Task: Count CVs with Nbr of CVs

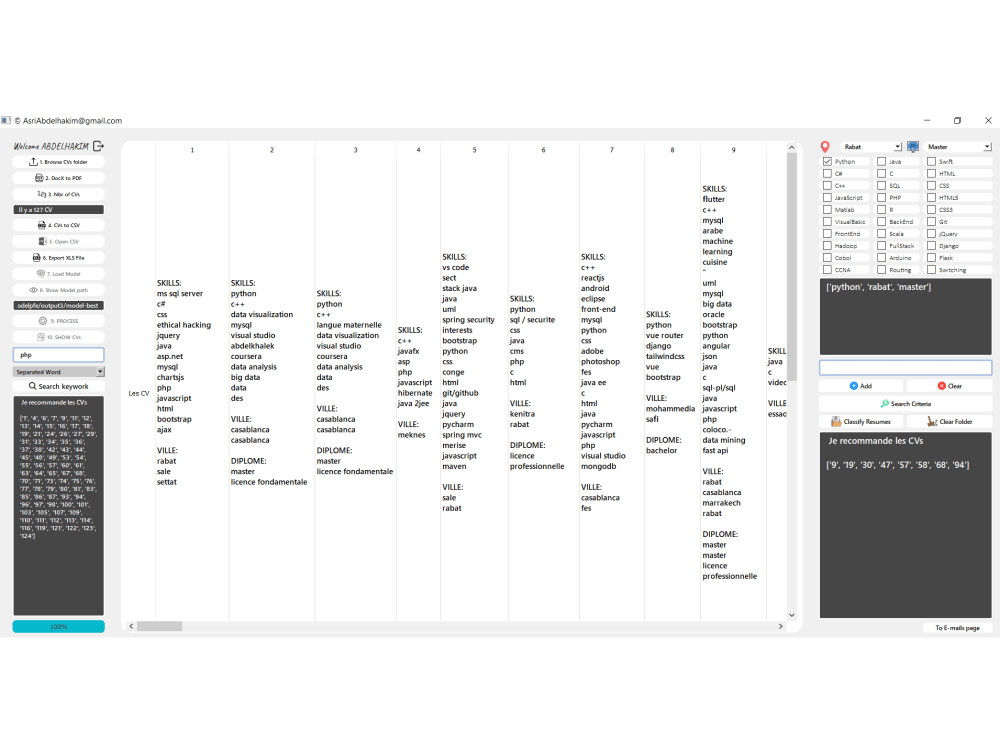Action: 58,194
